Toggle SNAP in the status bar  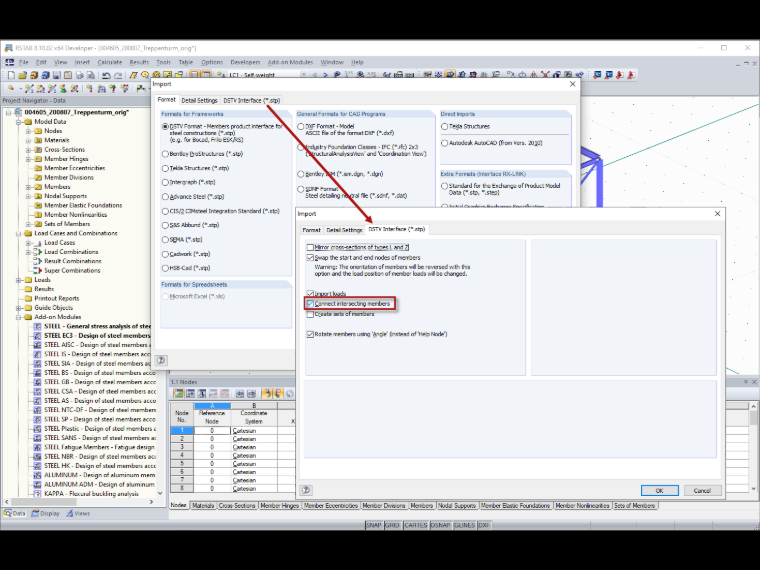point(374,525)
